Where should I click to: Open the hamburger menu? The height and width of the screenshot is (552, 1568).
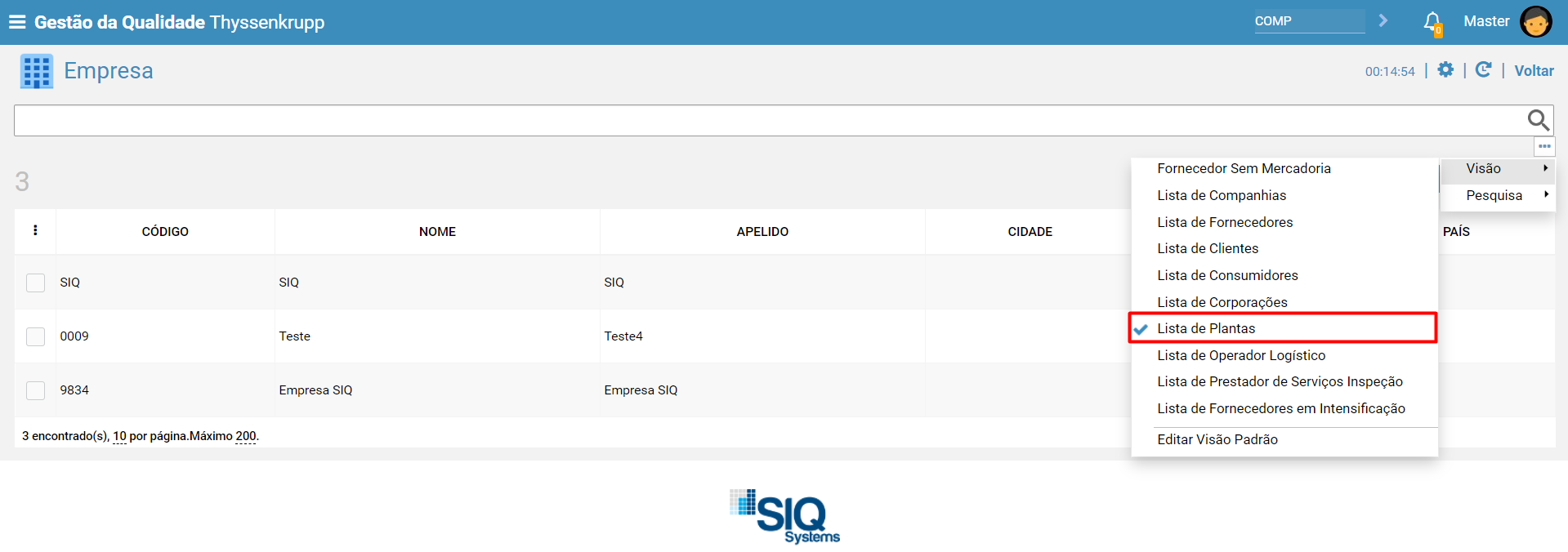click(x=17, y=22)
